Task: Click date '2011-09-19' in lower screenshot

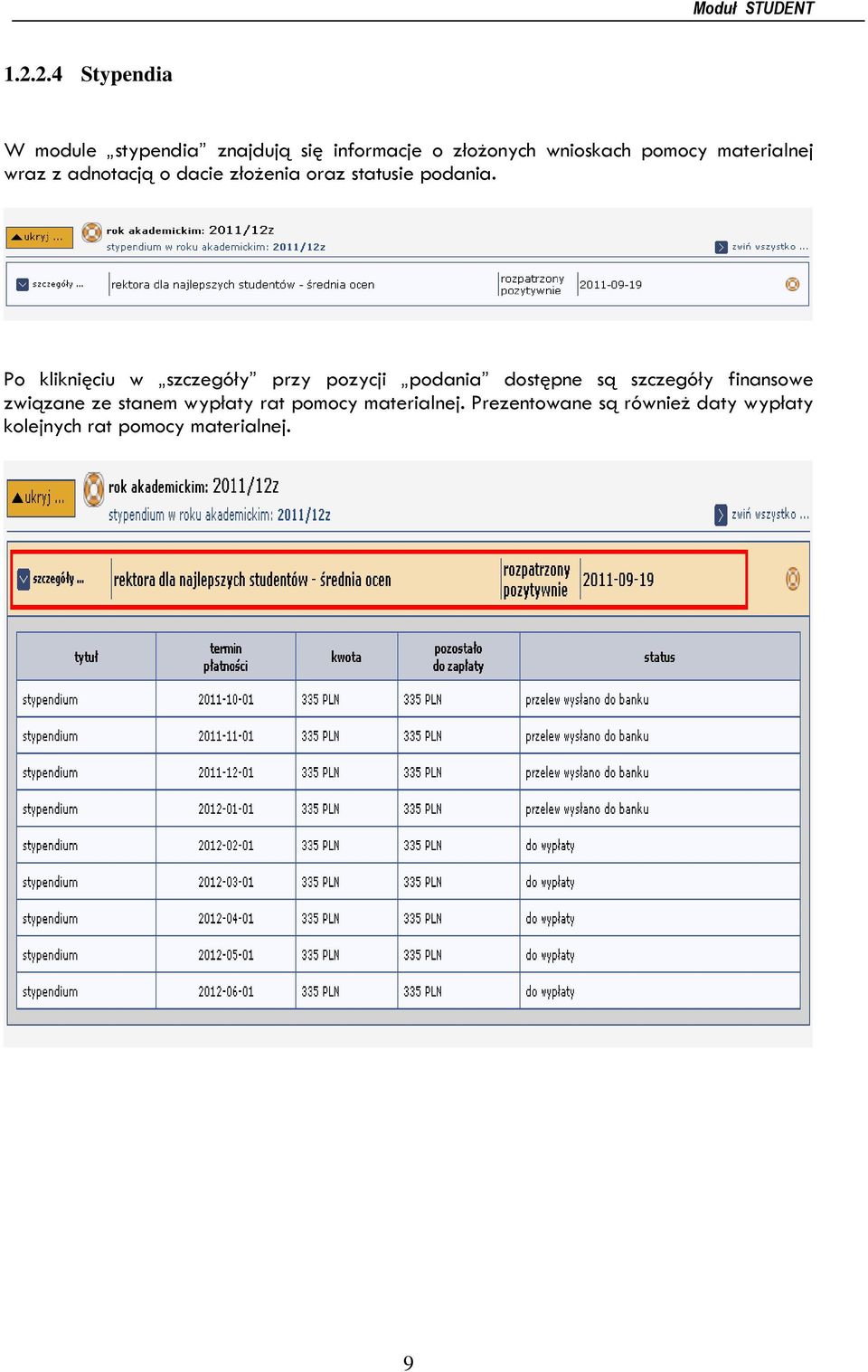Action: point(618,580)
